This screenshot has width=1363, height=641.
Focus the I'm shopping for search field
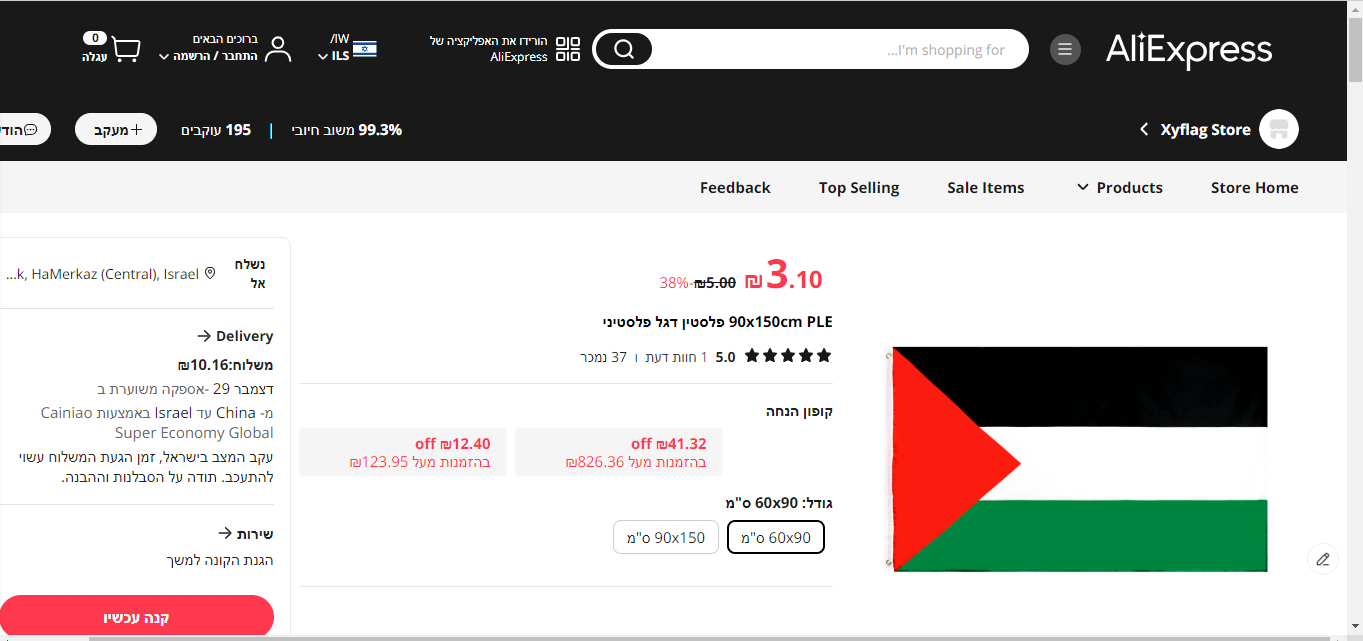(840, 49)
